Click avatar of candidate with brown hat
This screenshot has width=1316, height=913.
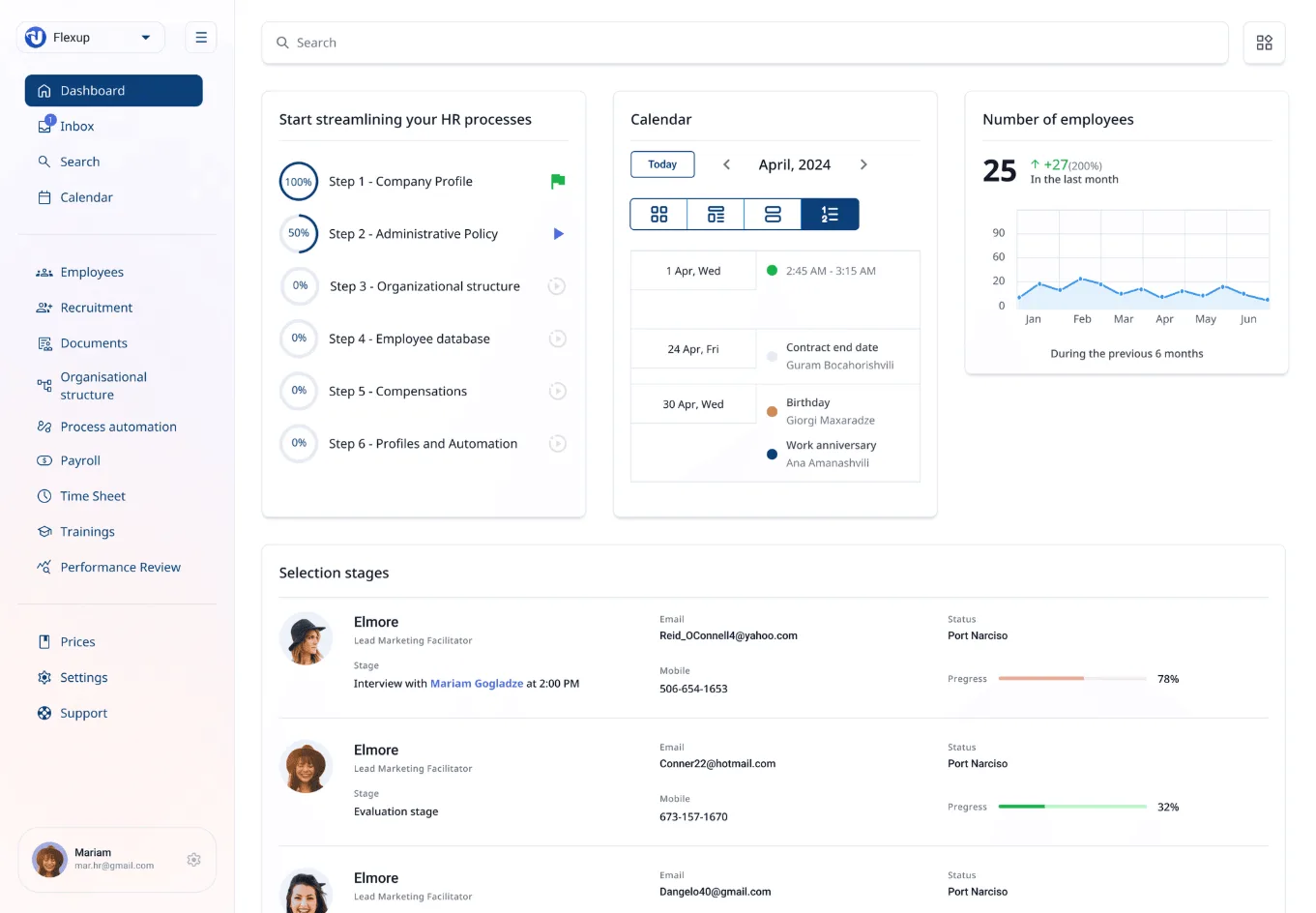click(306, 767)
